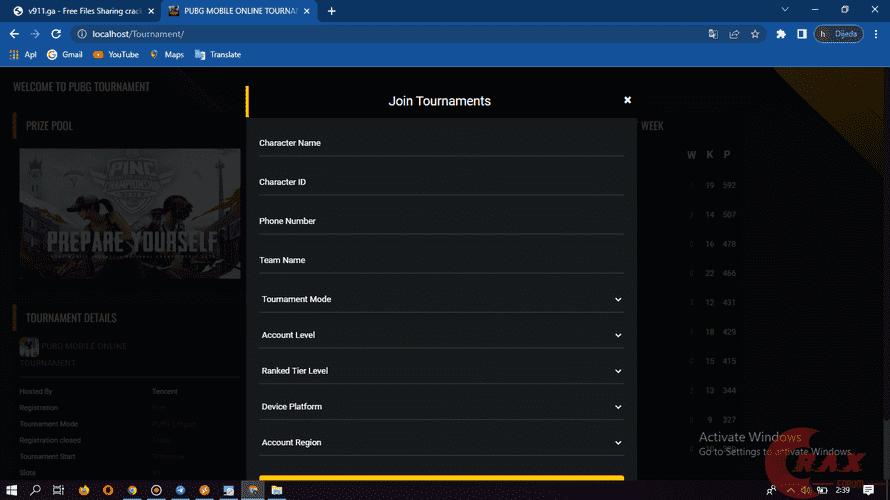Viewport: 890px width, 500px height.
Task: Open the notification center icon
Action: [868, 490]
